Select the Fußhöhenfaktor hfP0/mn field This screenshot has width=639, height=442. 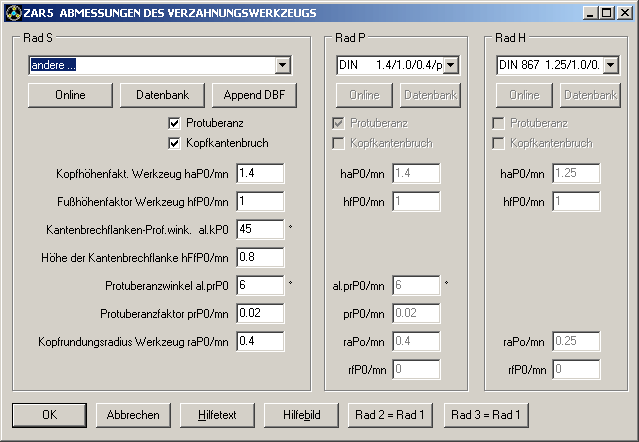(260, 202)
